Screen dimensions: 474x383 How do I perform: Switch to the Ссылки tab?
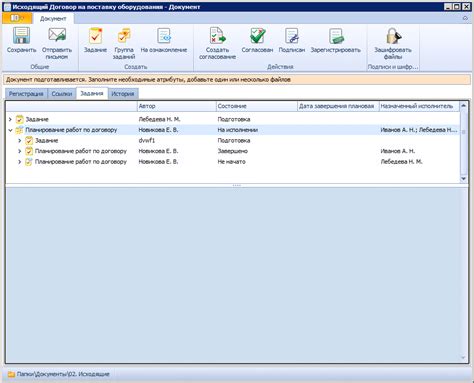[x=62, y=94]
